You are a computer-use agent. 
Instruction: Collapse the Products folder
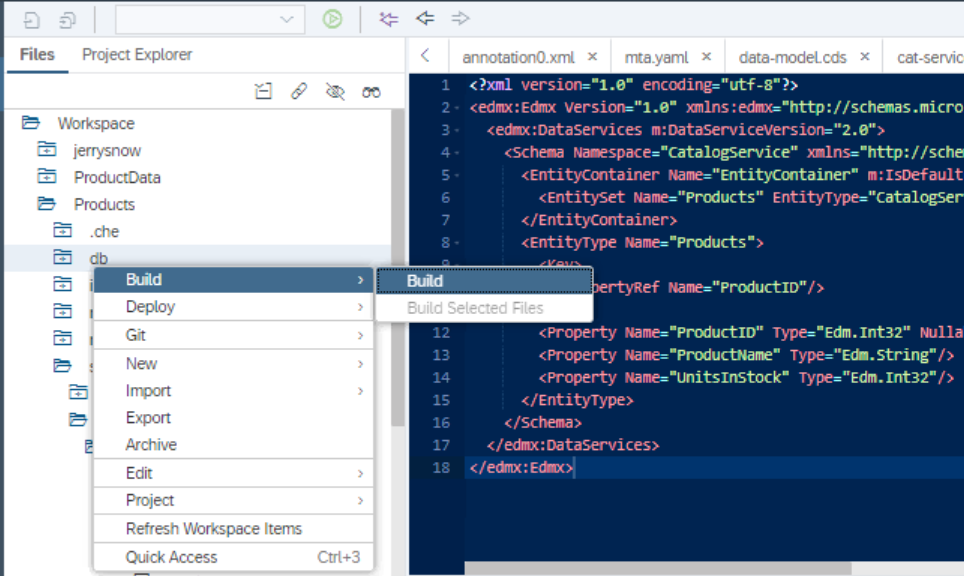click(x=47, y=204)
